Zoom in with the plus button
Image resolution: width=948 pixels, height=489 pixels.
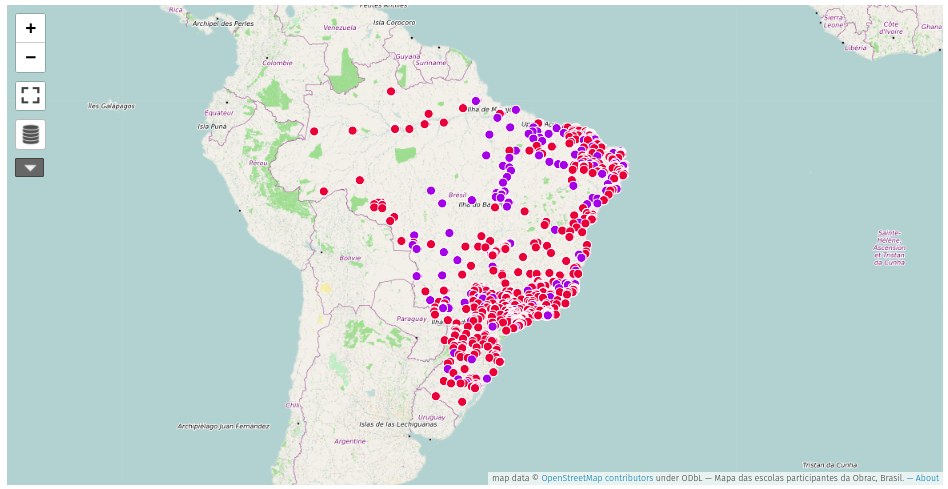point(30,28)
